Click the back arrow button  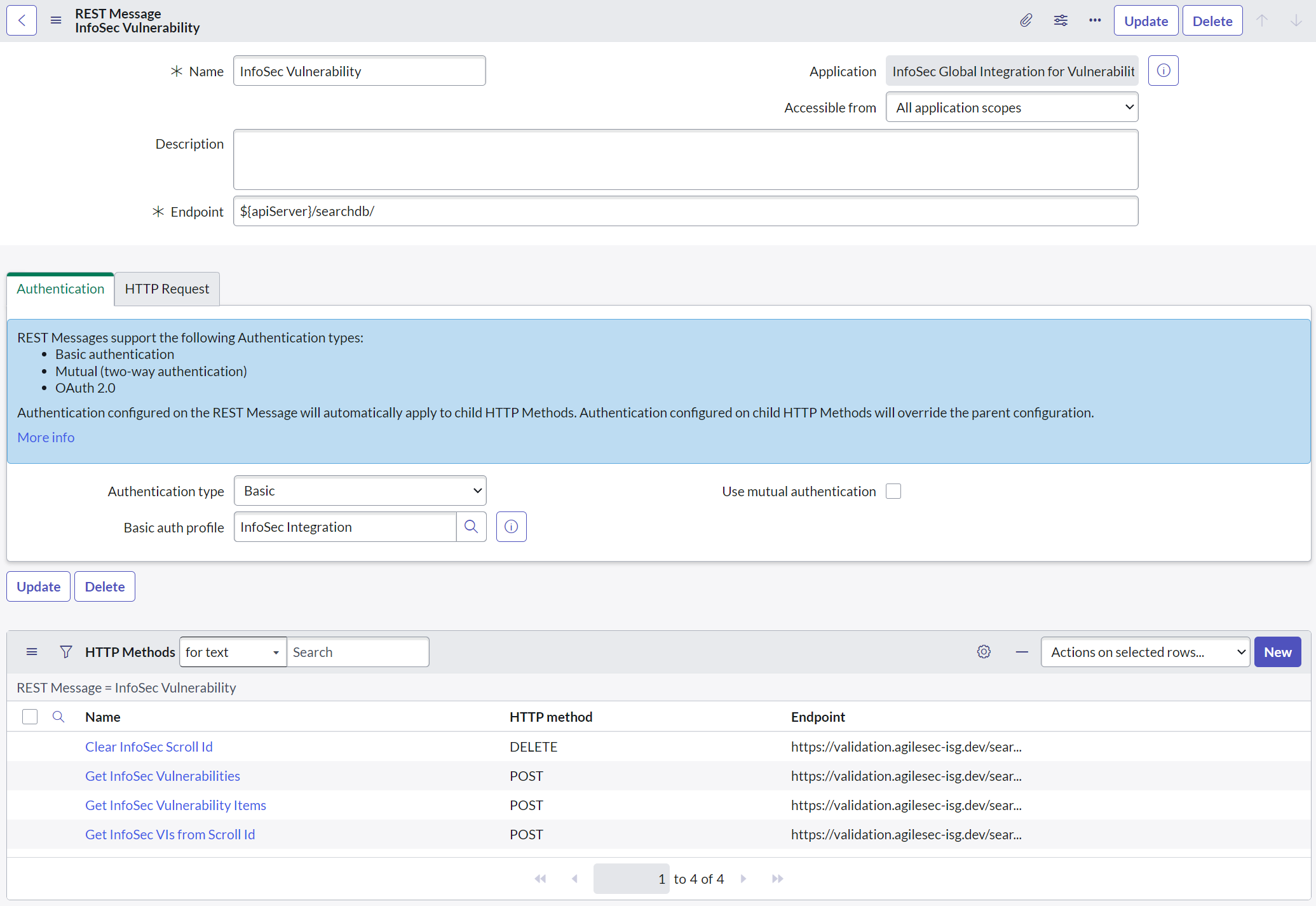pos(22,21)
